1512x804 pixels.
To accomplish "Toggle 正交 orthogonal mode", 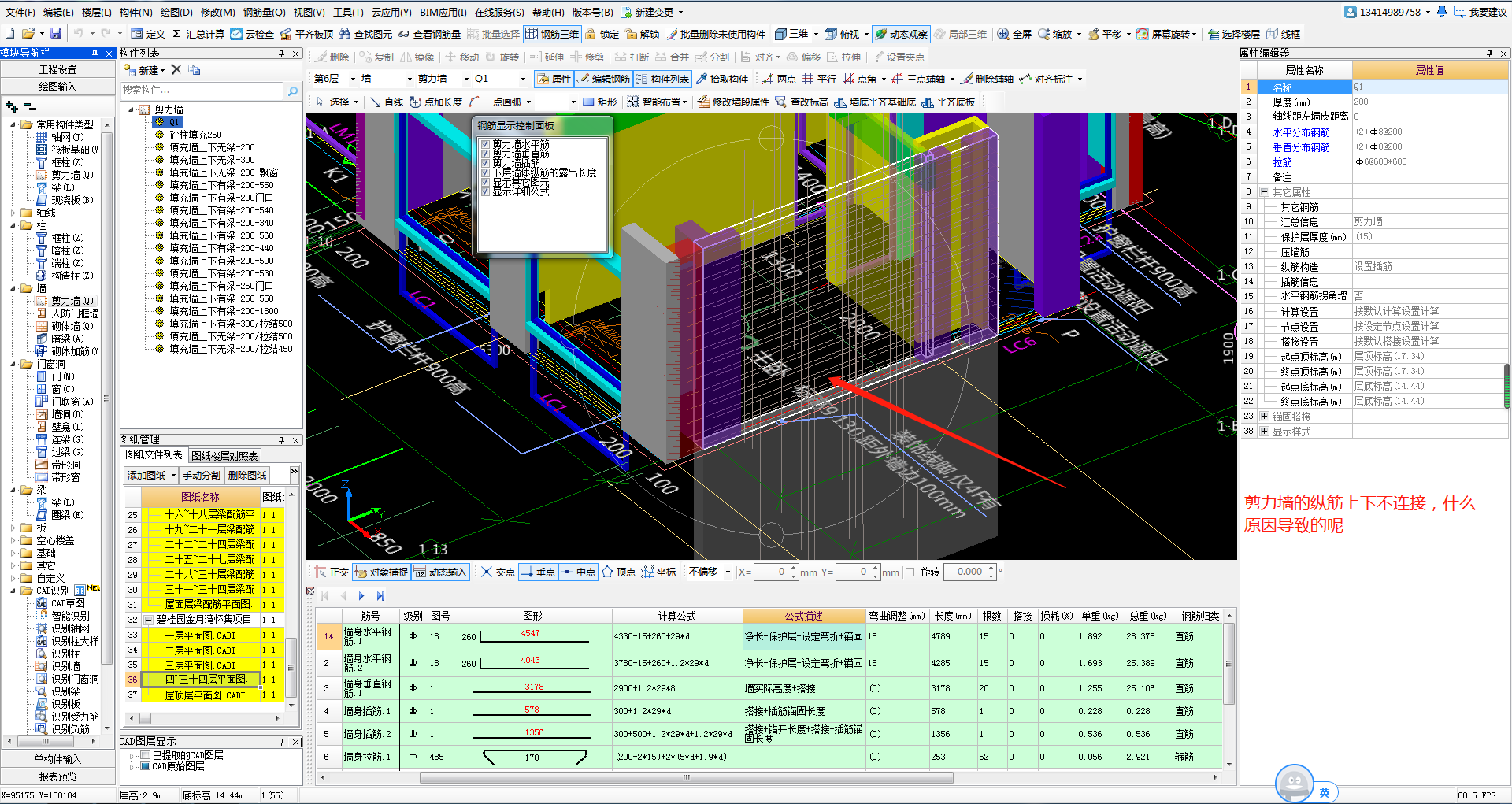I will [332, 572].
